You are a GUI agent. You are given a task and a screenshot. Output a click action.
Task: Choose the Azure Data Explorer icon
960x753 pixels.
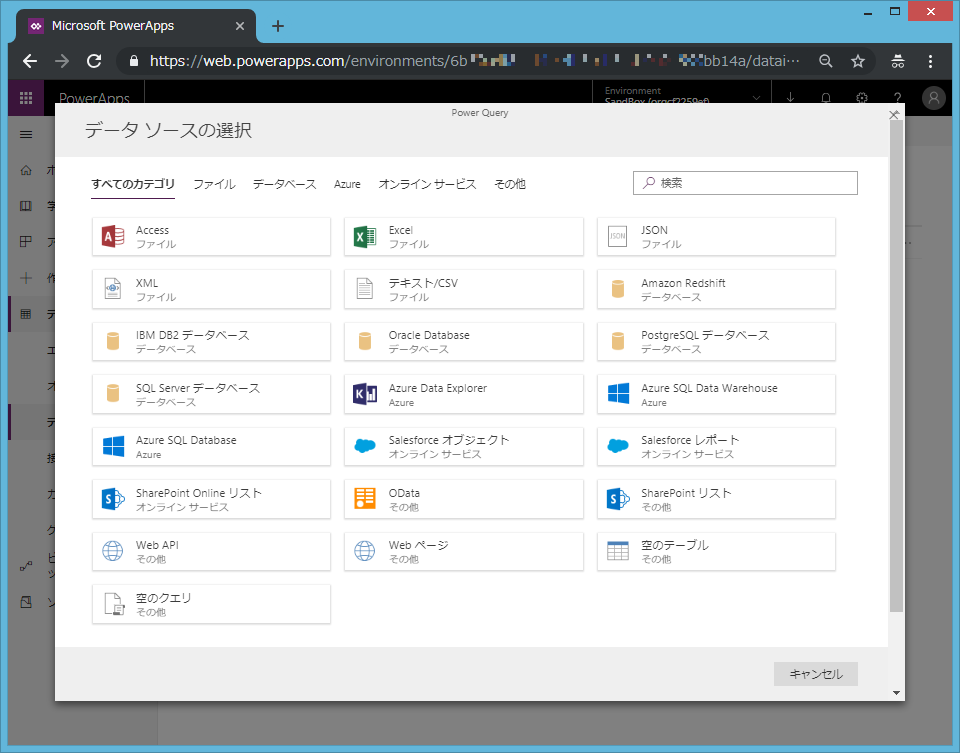click(x=365, y=394)
